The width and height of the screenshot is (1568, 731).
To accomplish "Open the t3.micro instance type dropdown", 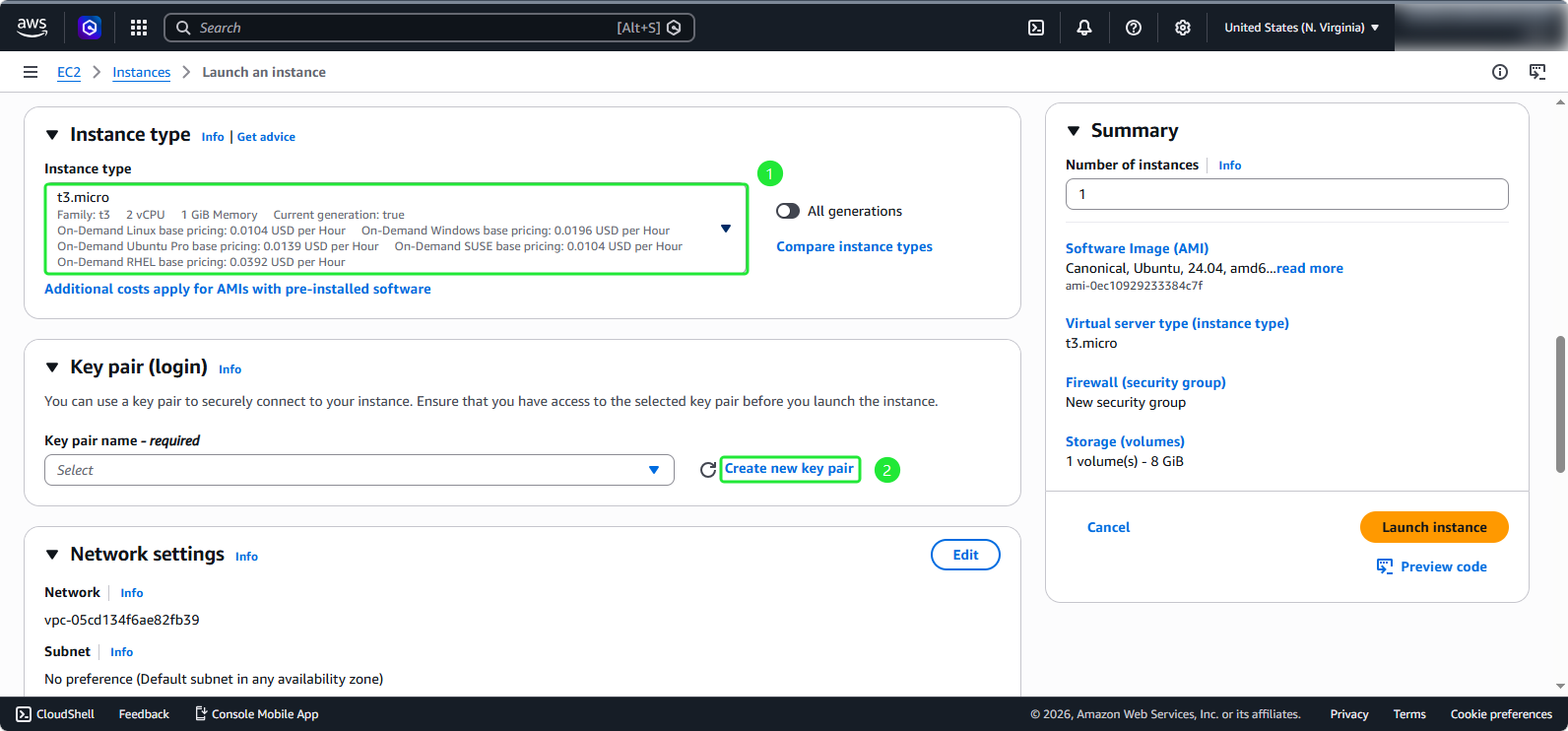I will point(396,229).
